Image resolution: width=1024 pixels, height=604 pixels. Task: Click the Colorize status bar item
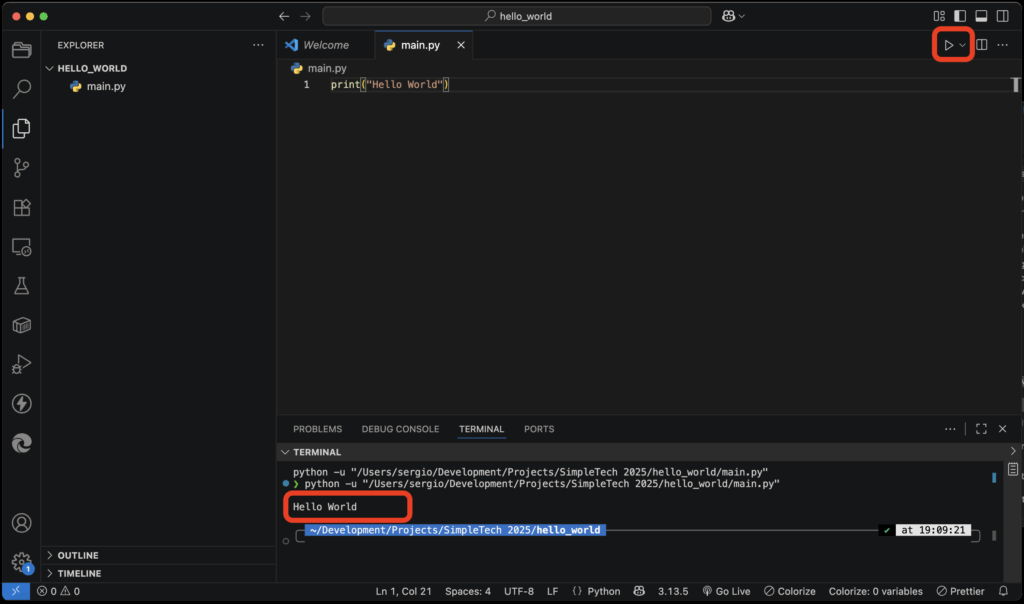(790, 591)
